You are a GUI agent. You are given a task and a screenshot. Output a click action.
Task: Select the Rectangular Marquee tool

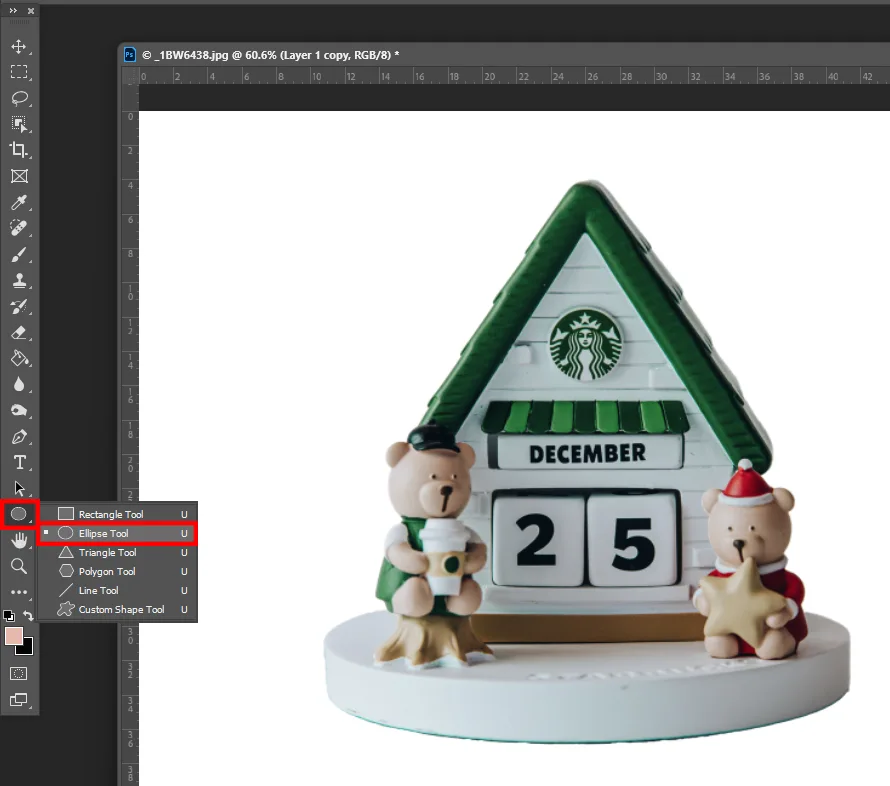(x=19, y=72)
